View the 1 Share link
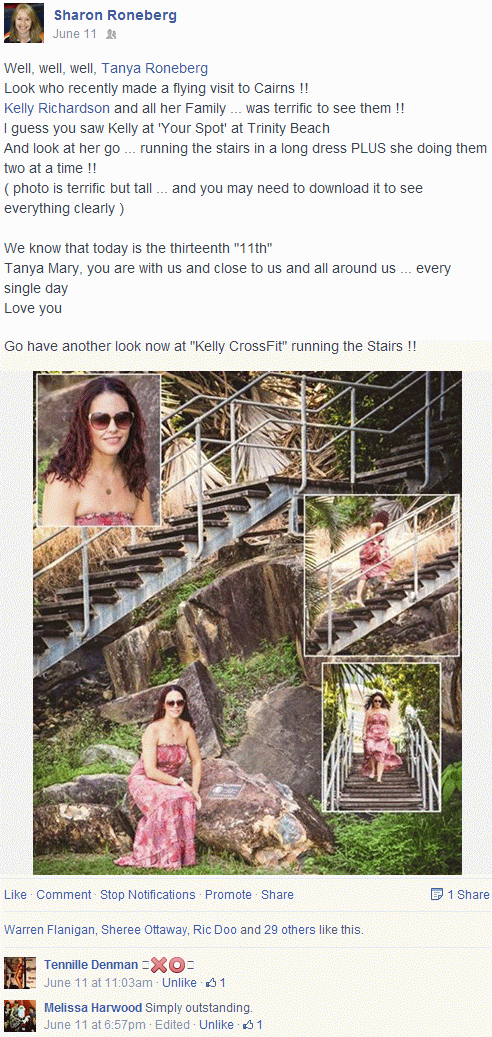Image resolution: width=492 pixels, height=1037 pixels. (x=468, y=895)
